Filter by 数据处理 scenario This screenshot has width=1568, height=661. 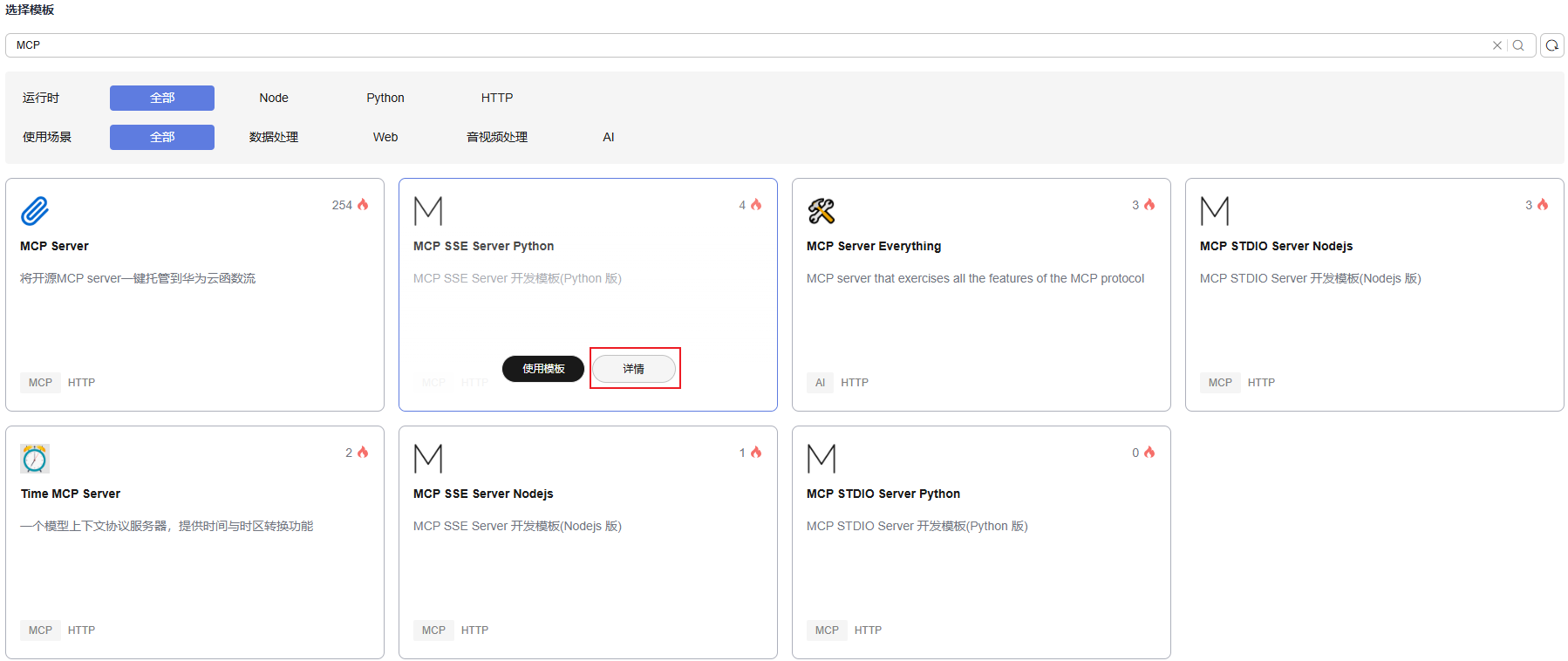pos(273,137)
